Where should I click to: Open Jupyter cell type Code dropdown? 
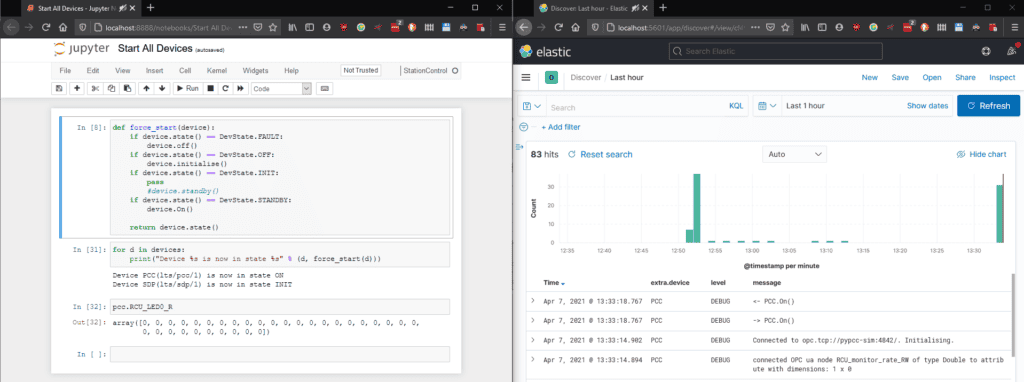point(281,88)
